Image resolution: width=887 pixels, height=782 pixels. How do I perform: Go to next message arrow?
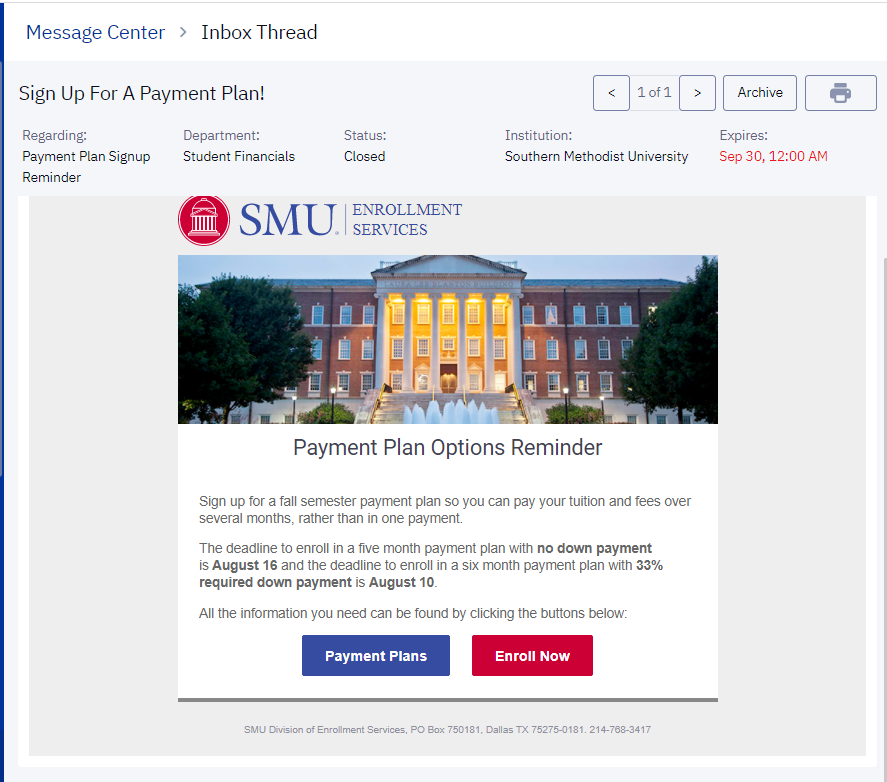pyautogui.click(x=697, y=93)
